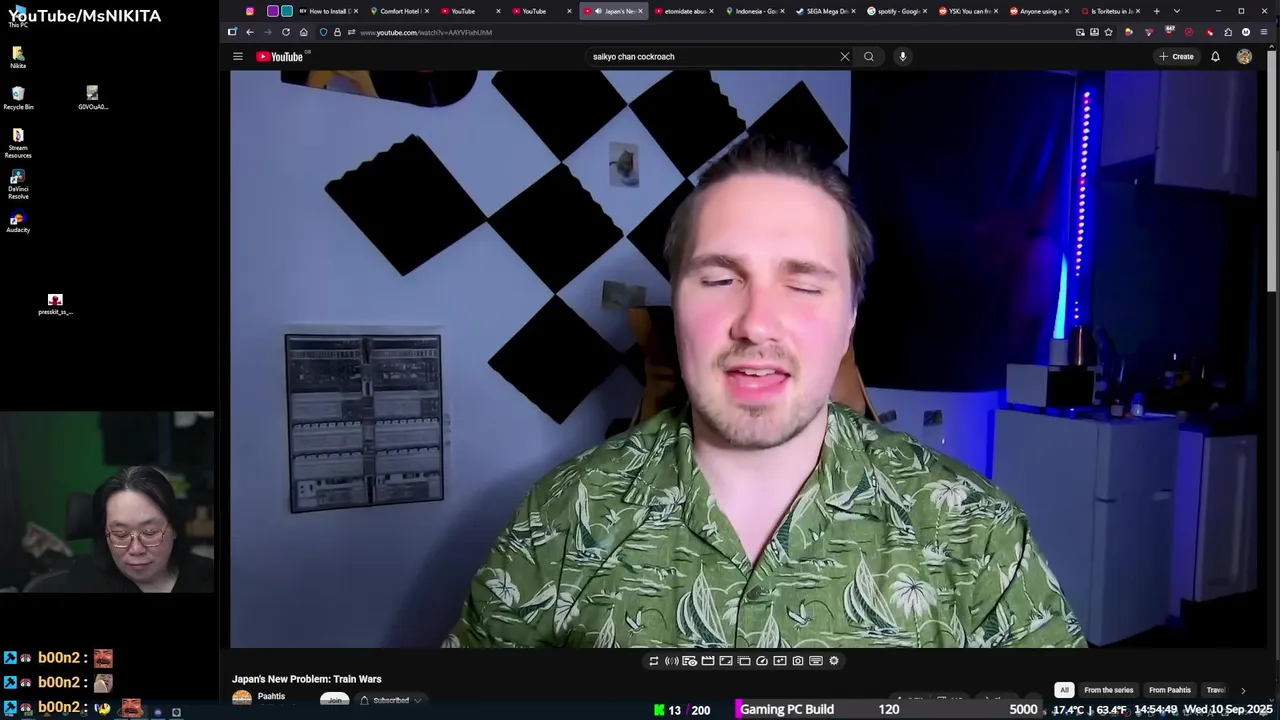Pause the video by clicking the player
Screen dimensions: 1280x720
(x=743, y=359)
